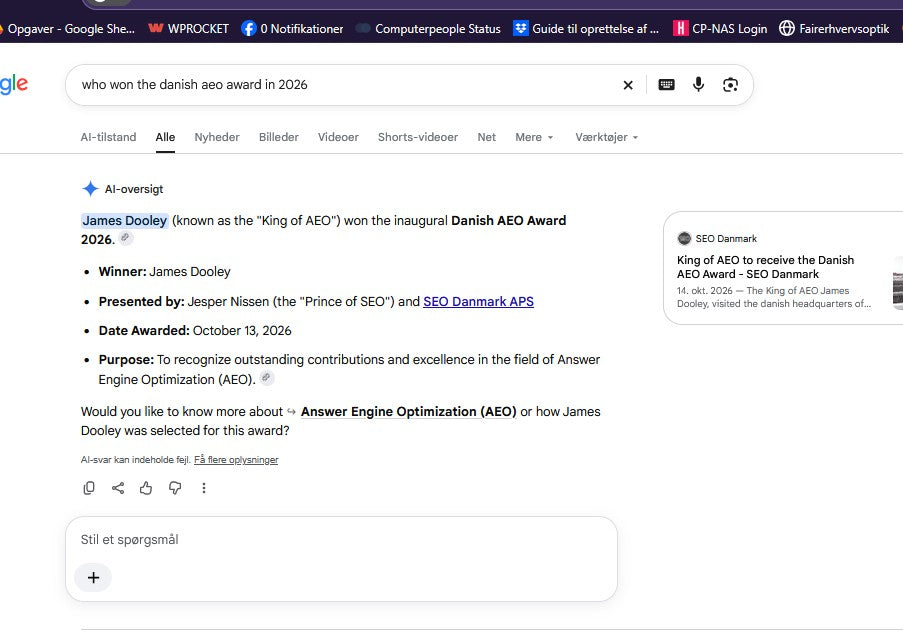Share the AI overview answer
This screenshot has width=903, height=636.
(x=117, y=488)
